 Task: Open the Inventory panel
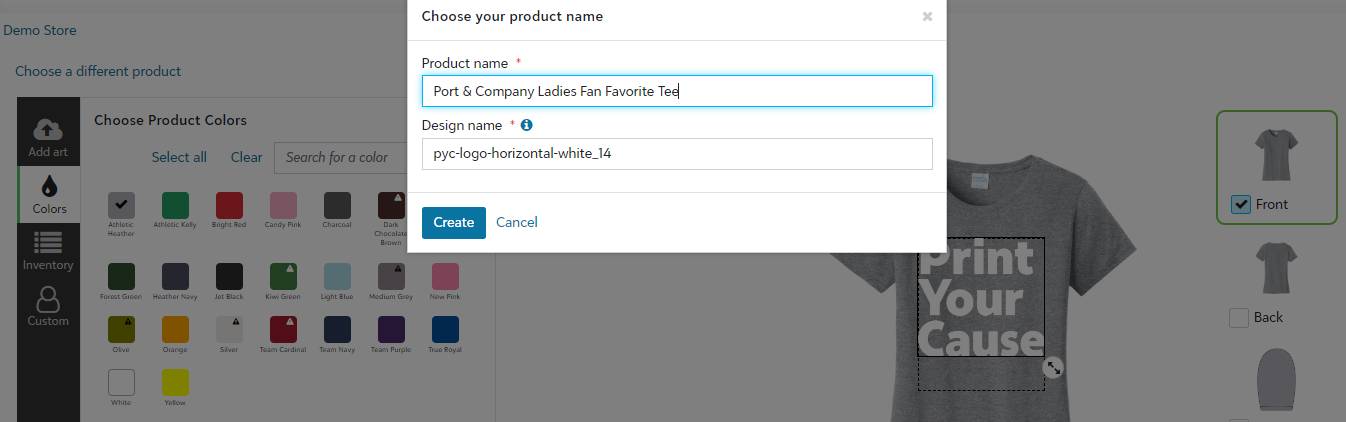(48, 250)
